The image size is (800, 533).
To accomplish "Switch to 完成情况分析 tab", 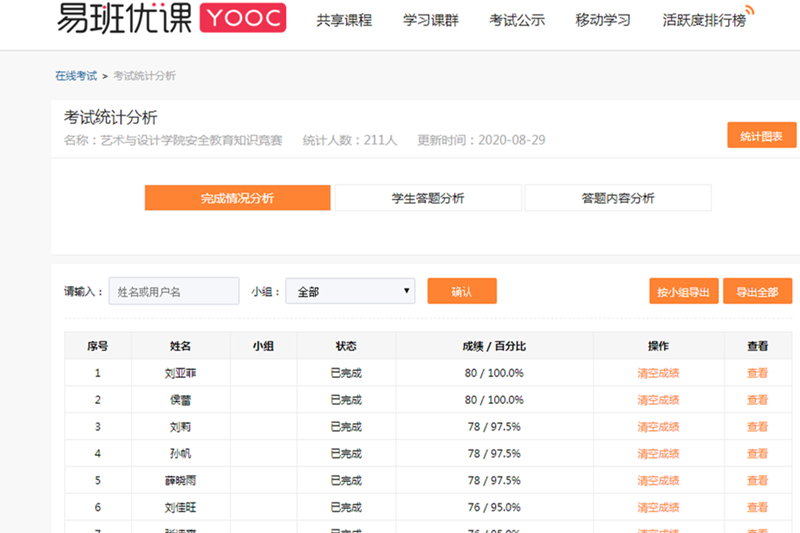I will (x=237, y=198).
